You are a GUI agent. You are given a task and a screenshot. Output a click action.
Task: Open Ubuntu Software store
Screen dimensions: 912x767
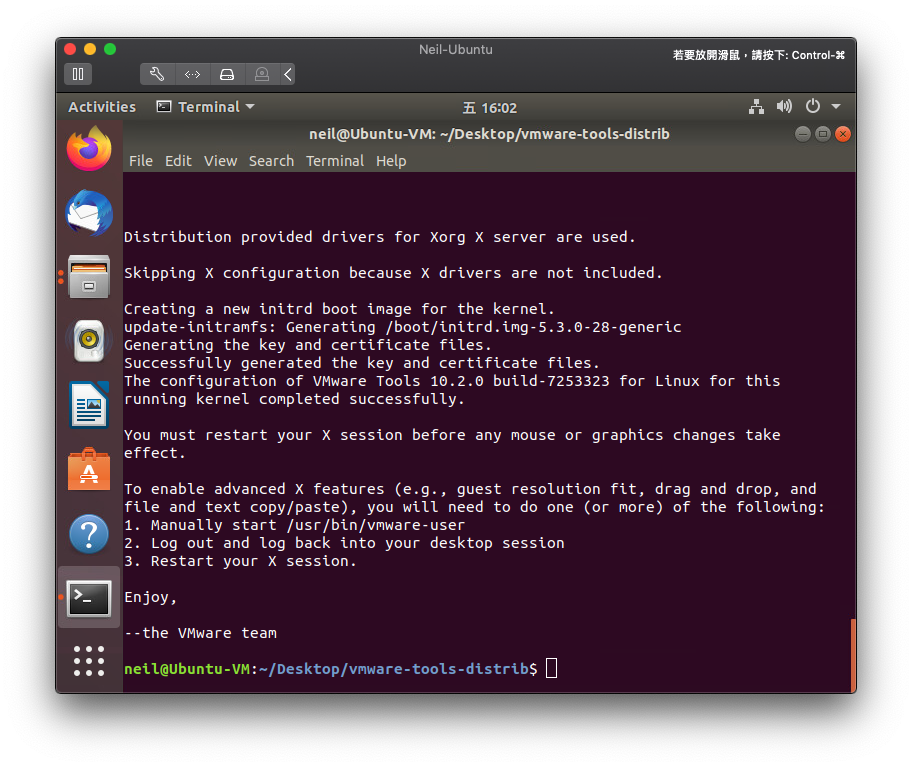pos(89,469)
